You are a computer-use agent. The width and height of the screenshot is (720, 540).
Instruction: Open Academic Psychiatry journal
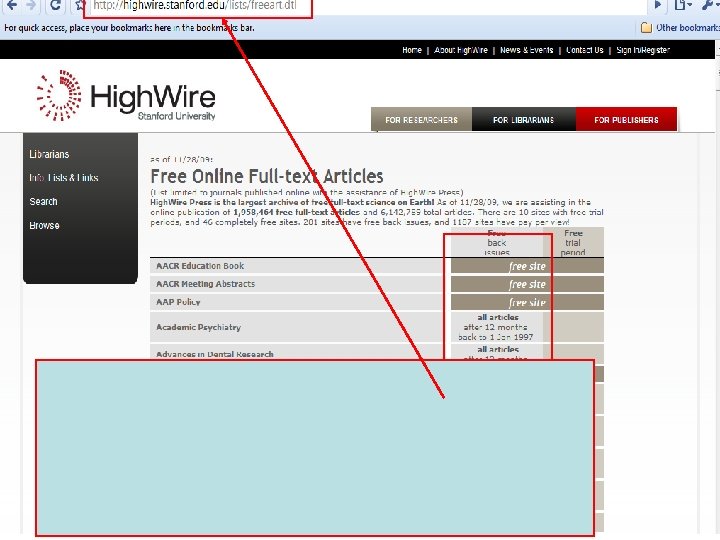[x=198, y=327]
